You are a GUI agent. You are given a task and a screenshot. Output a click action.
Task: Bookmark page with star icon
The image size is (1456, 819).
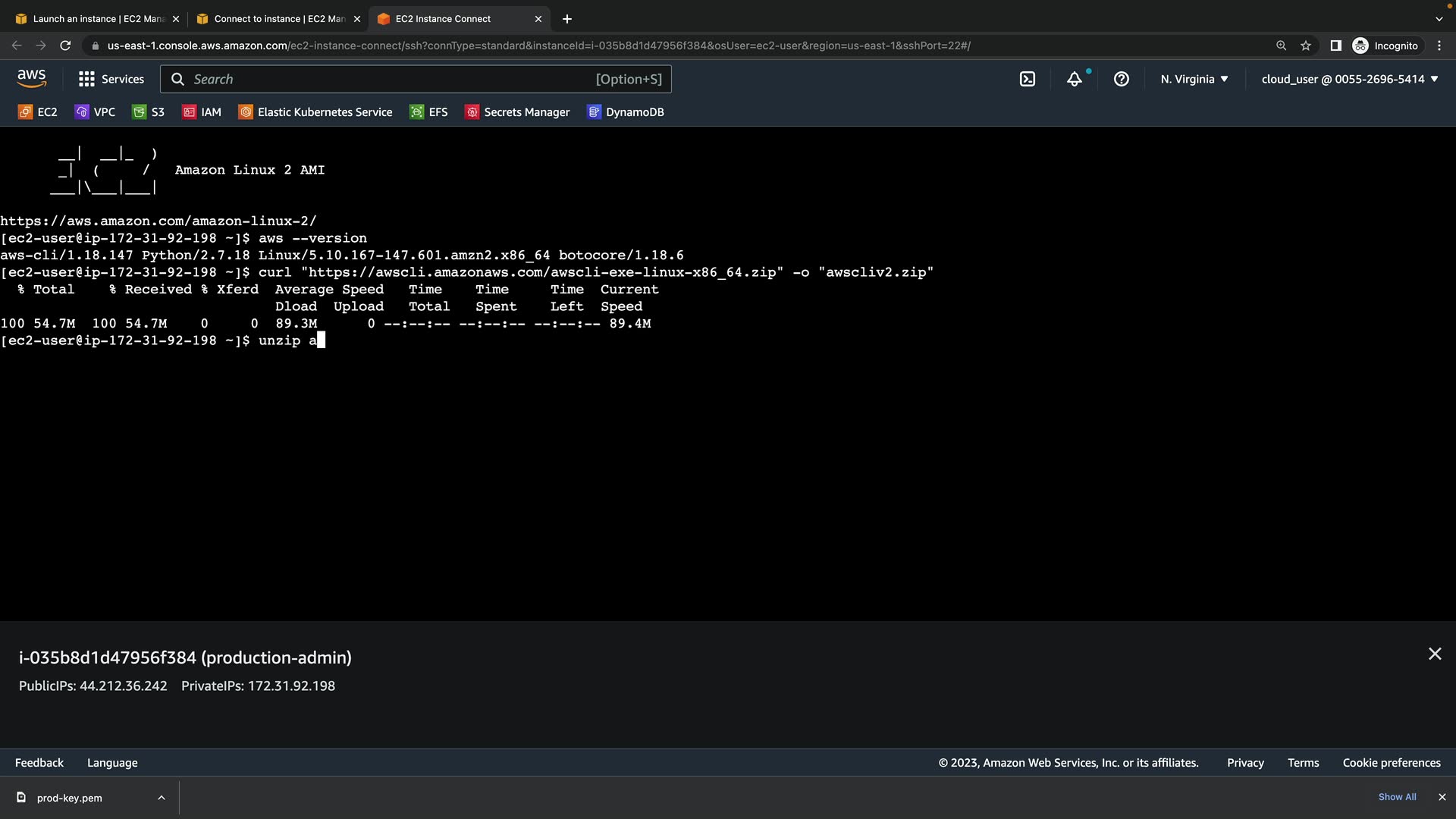pos(1306,45)
